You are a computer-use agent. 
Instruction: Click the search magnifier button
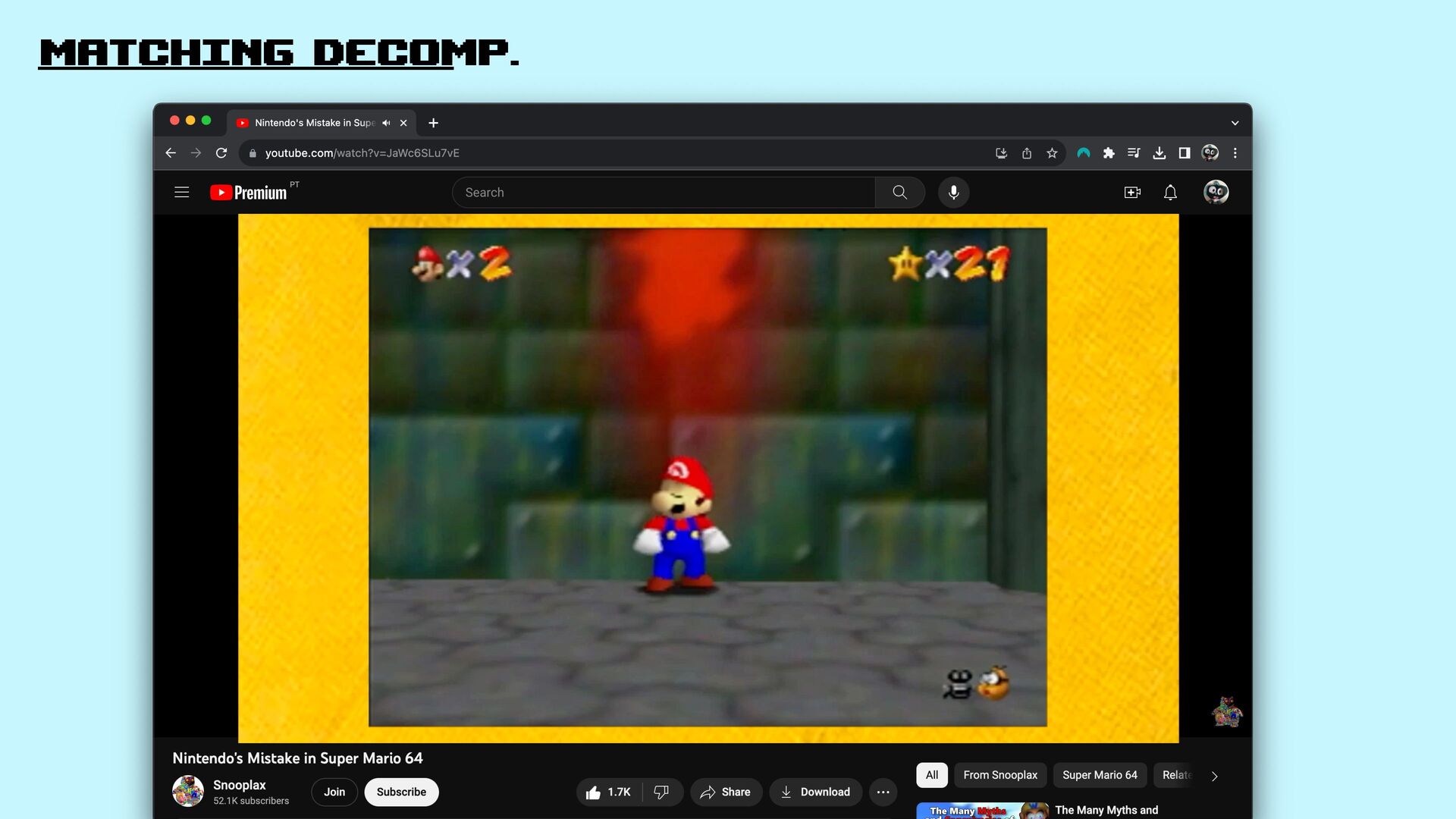899,193
